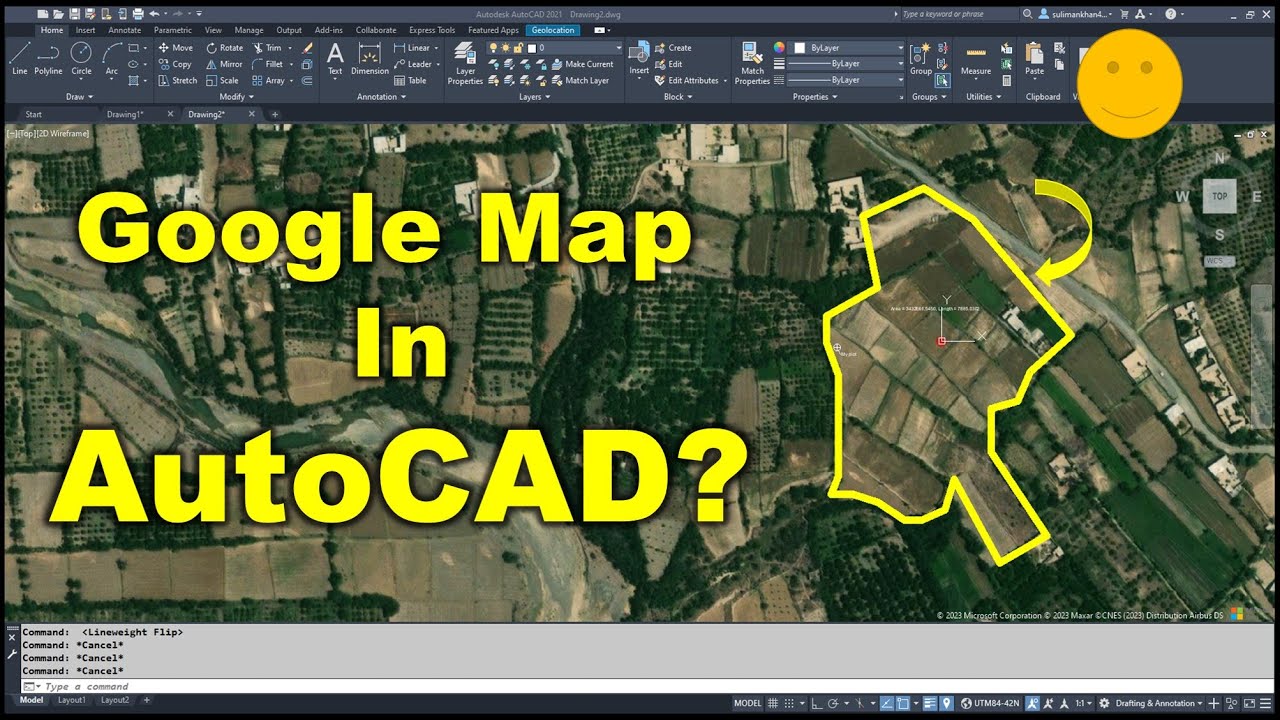Activate the Fillet command
Viewport: 1280px width, 720px height.
pyautogui.click(x=267, y=64)
